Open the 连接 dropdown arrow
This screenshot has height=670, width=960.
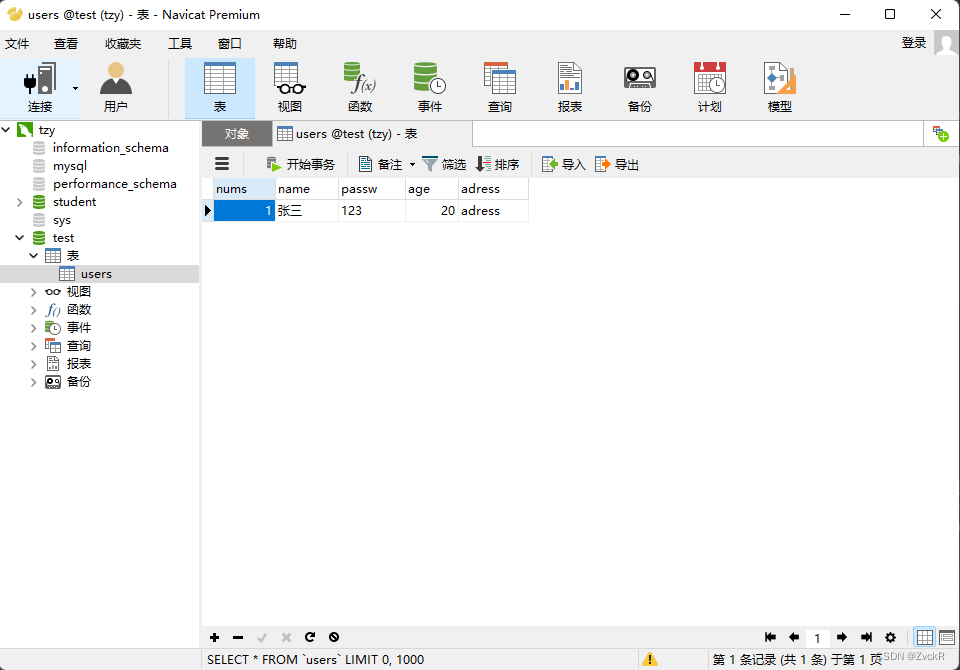click(x=75, y=89)
